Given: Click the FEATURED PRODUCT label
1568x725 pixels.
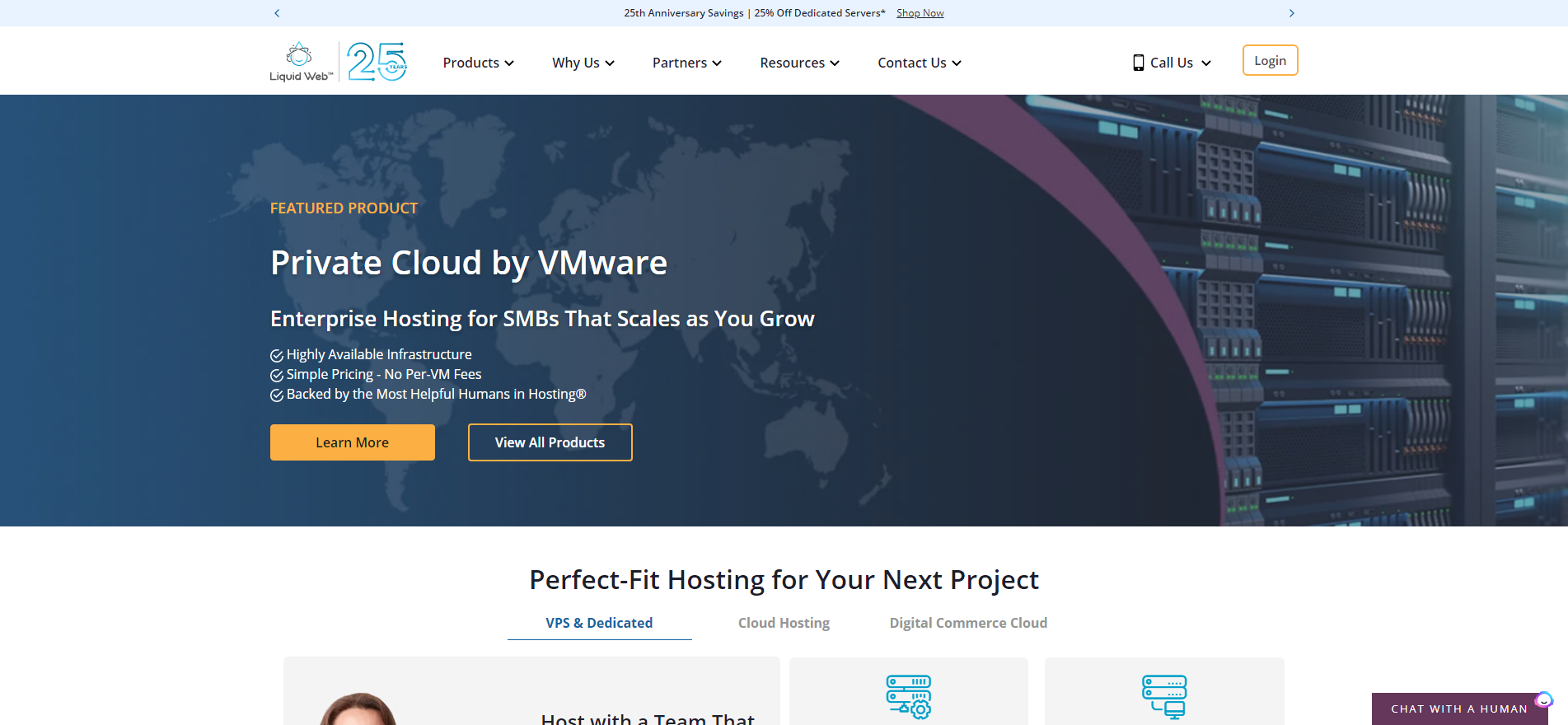Looking at the screenshot, I should pos(344,208).
